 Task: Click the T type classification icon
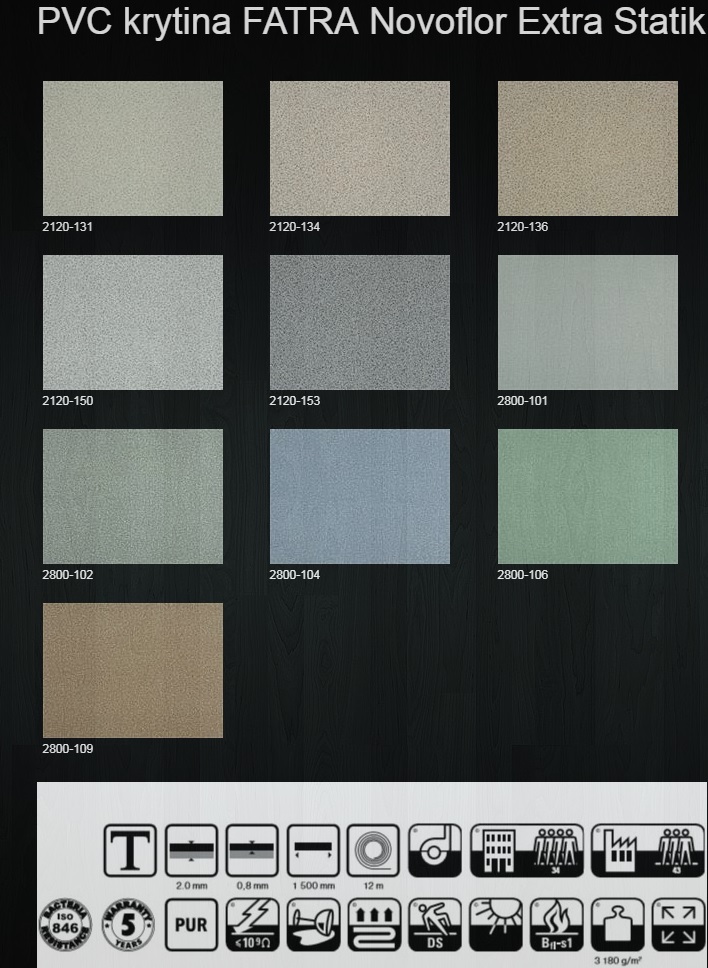point(130,850)
